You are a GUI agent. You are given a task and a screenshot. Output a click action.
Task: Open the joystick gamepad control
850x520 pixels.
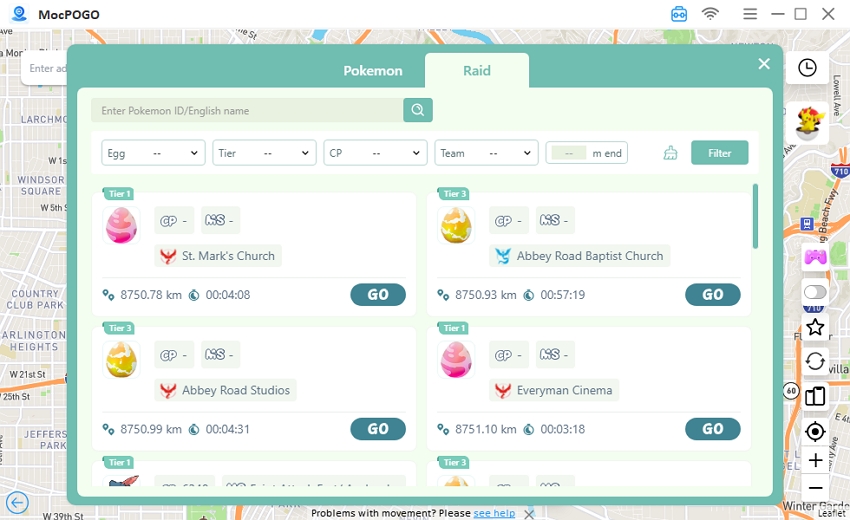(815, 256)
